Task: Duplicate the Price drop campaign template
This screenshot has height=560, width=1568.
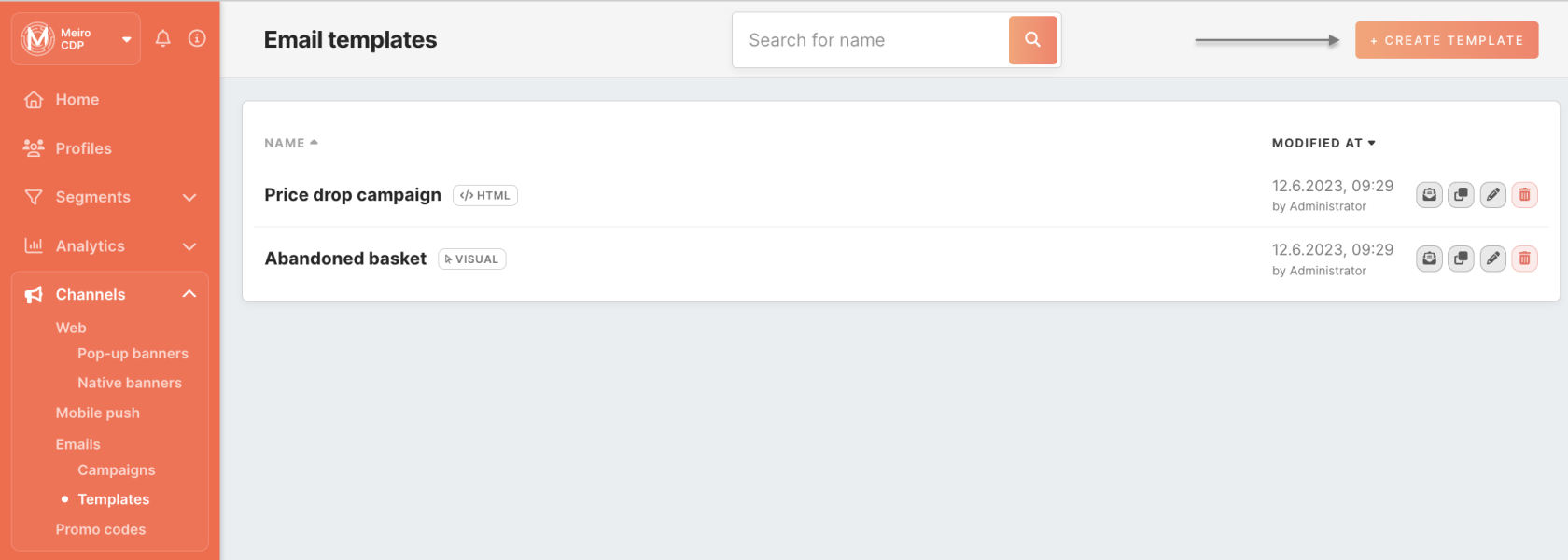Action: [1461, 195]
